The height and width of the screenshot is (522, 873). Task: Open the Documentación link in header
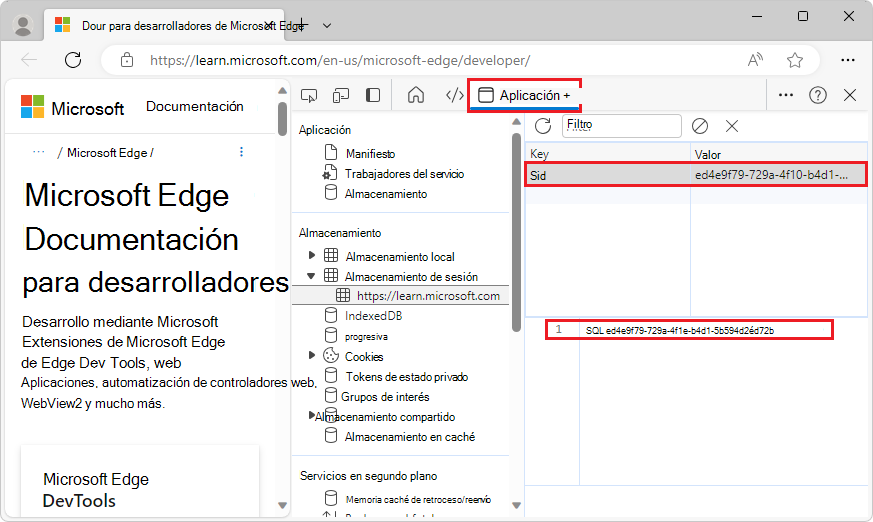coord(195,106)
